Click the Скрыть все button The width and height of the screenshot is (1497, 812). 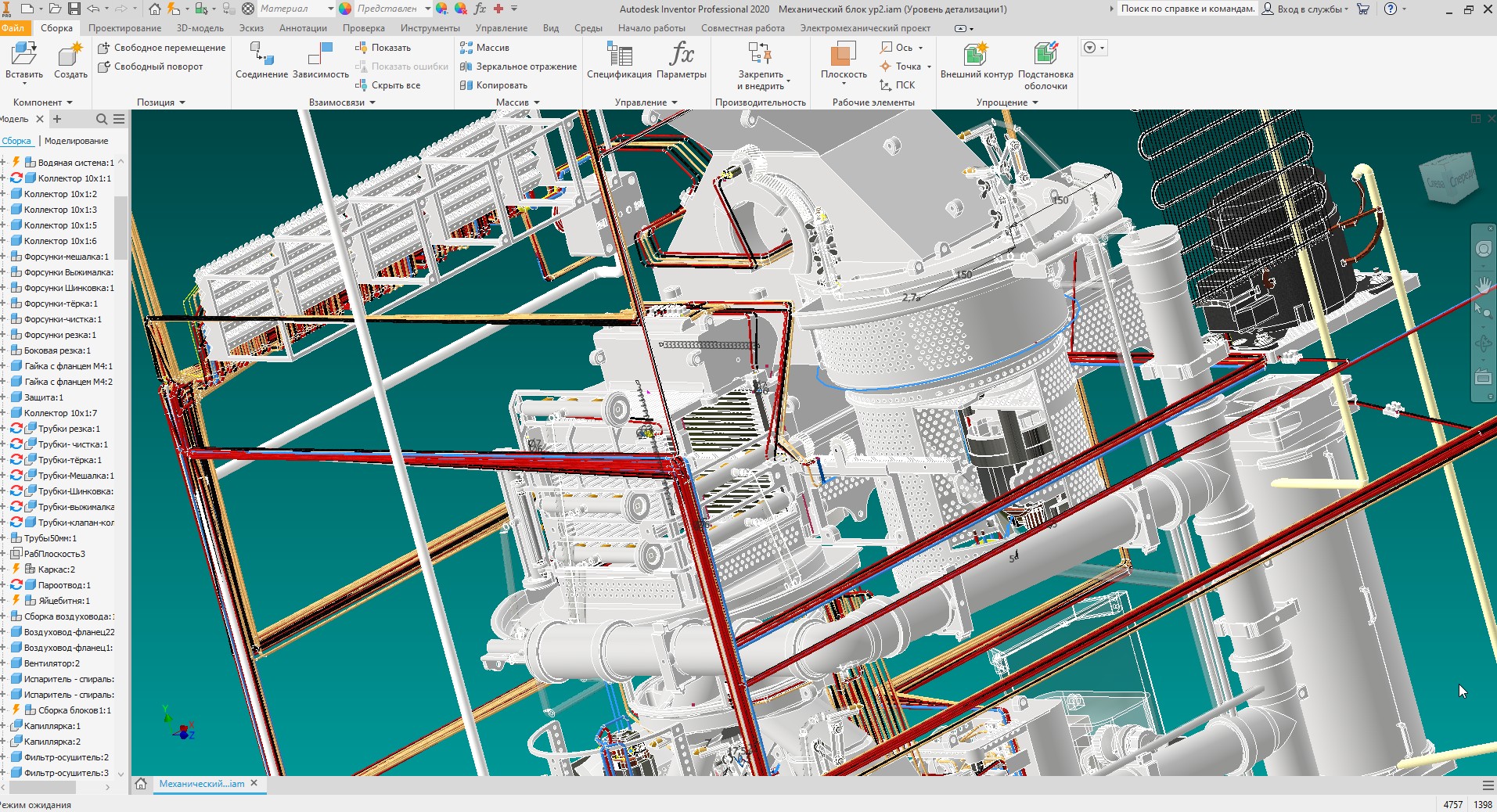(x=395, y=85)
